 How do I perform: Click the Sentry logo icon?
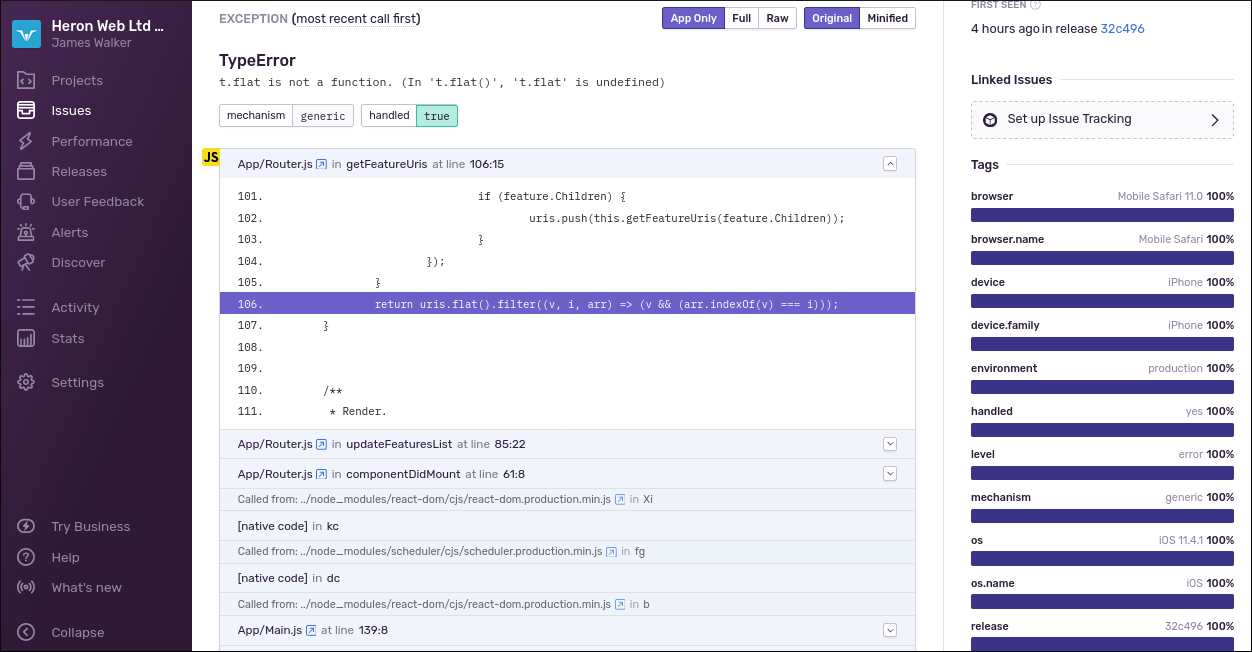coord(26,34)
